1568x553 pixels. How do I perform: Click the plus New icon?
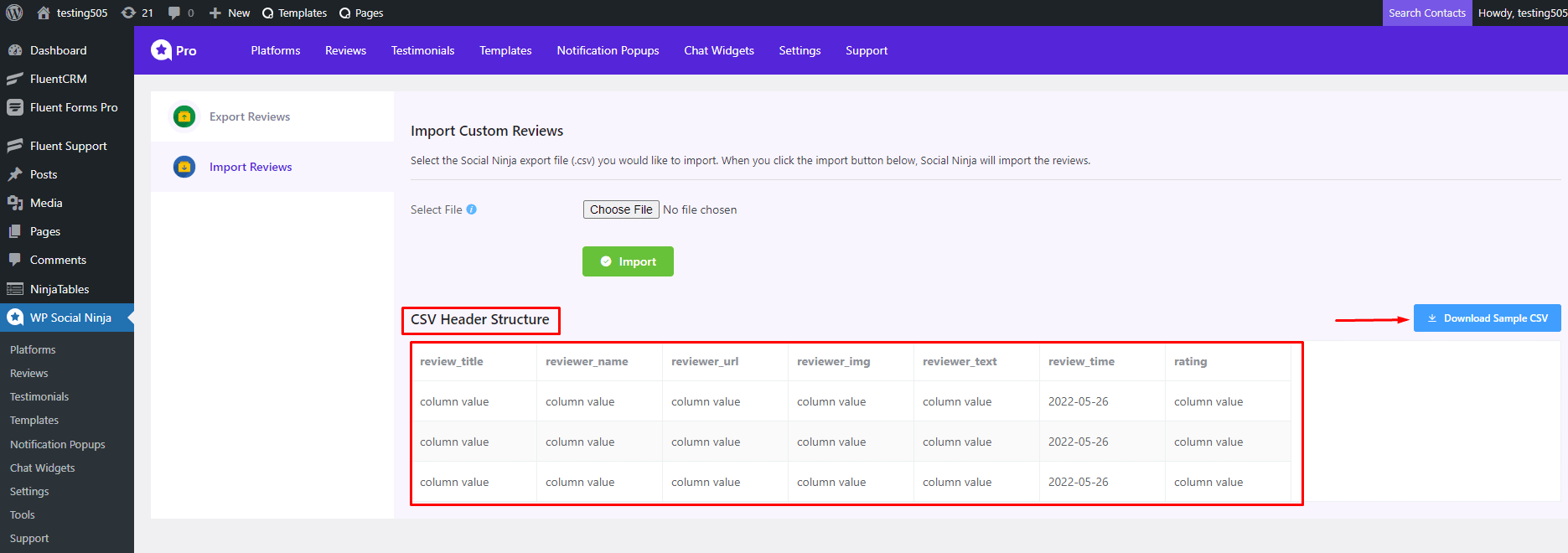tap(215, 13)
